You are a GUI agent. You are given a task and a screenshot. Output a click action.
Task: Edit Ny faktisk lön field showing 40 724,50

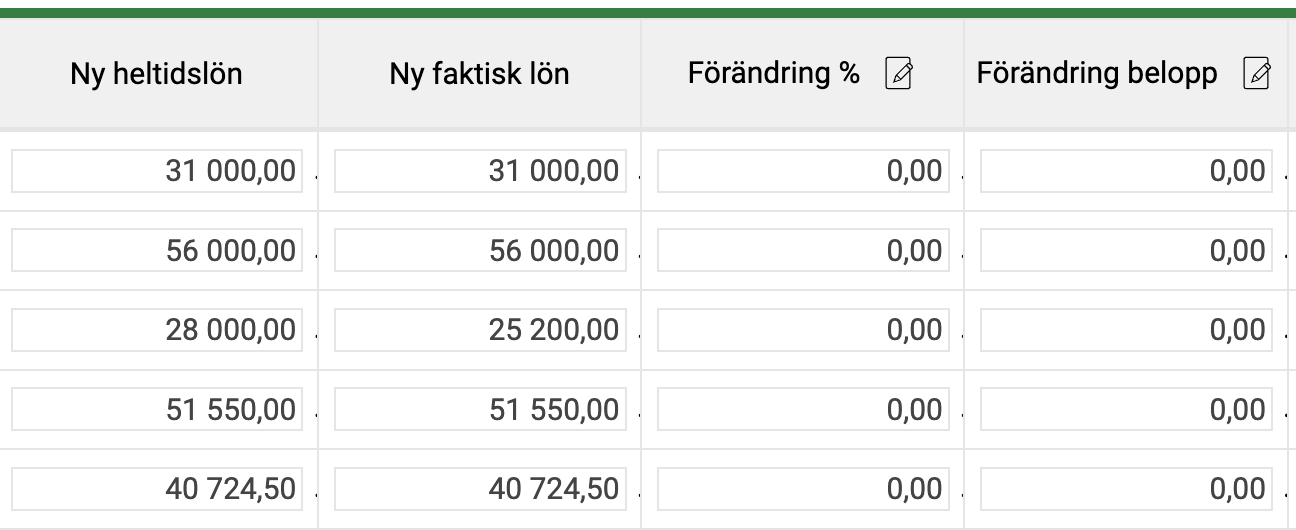480,488
